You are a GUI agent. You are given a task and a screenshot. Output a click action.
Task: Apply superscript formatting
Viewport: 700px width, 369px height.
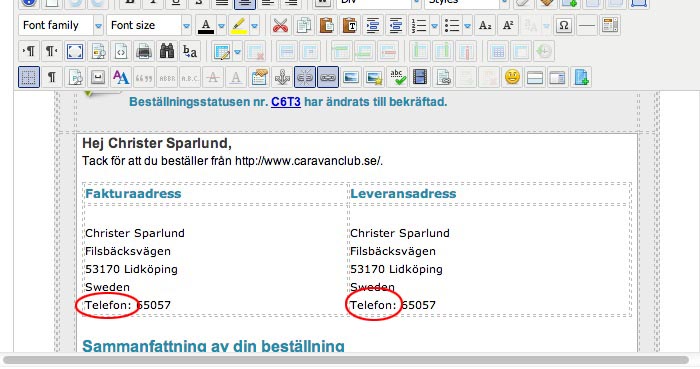pyautogui.click(x=508, y=25)
